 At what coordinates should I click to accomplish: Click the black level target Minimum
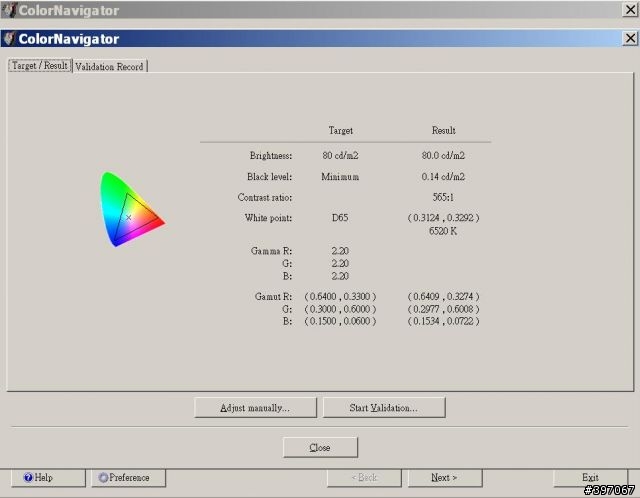(340, 177)
